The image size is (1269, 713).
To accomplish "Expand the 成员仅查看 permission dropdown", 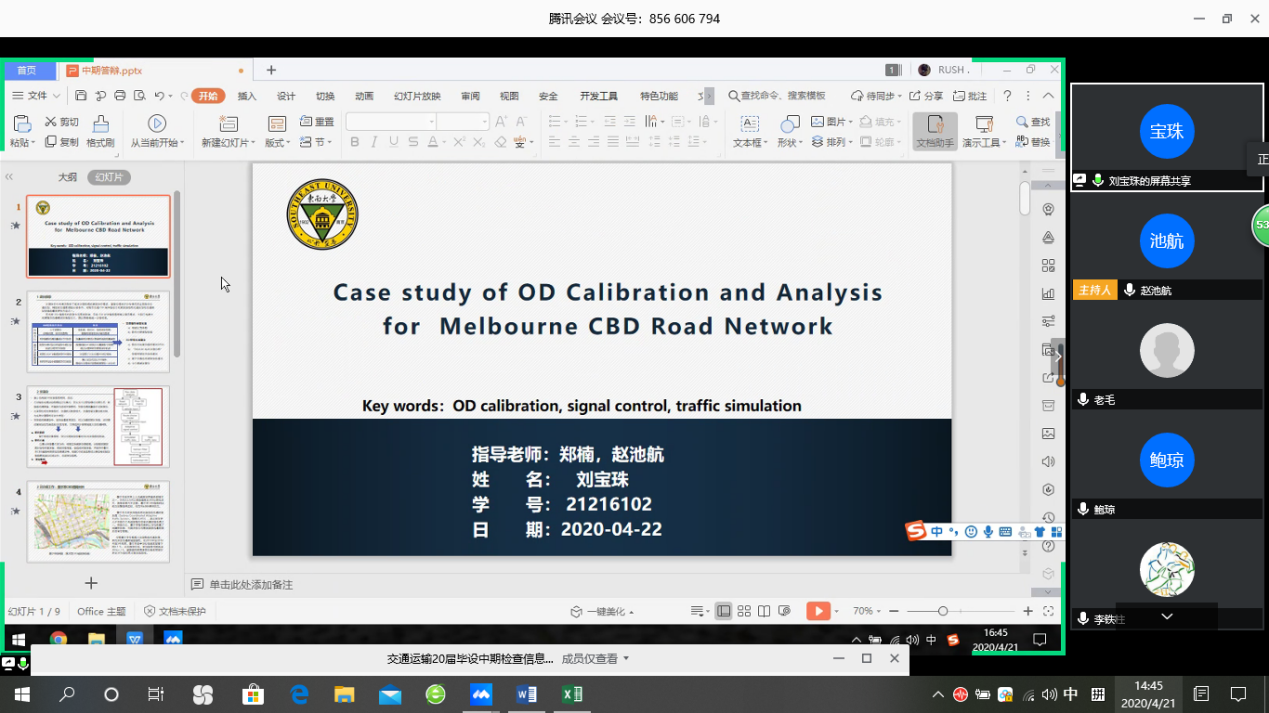I will (626, 658).
